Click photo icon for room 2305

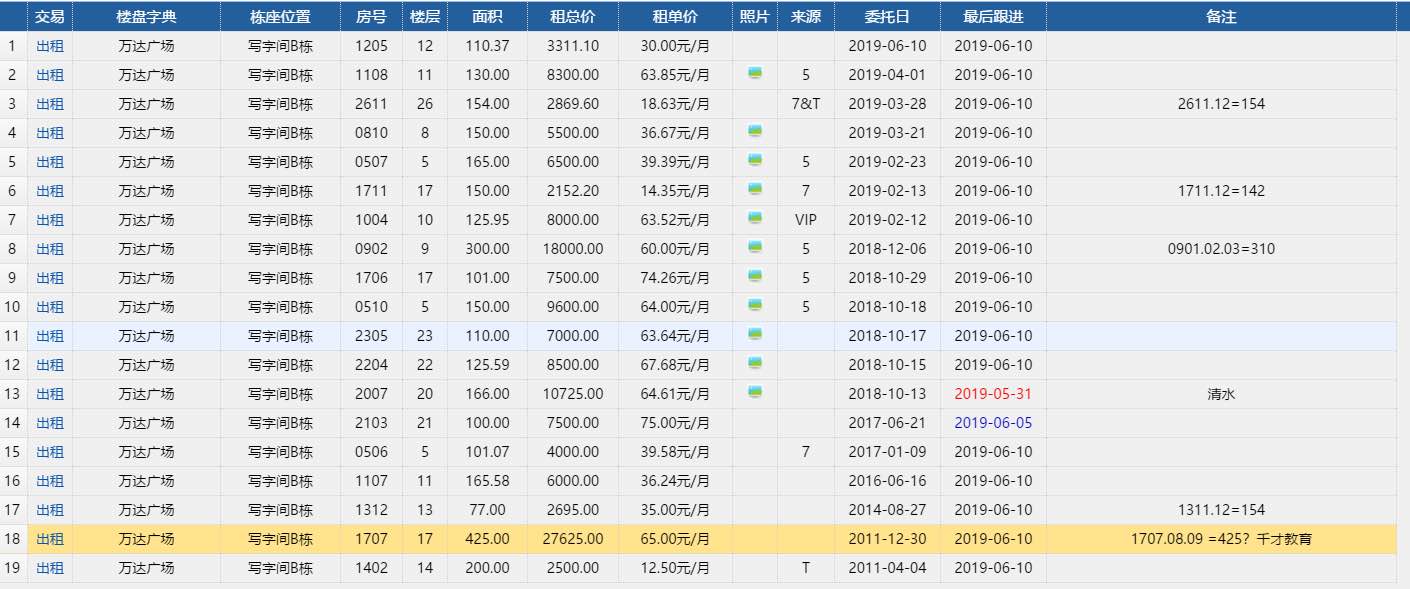756,335
